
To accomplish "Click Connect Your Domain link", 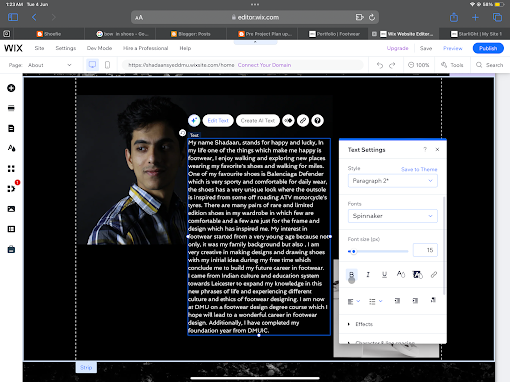I will coord(264,65).
